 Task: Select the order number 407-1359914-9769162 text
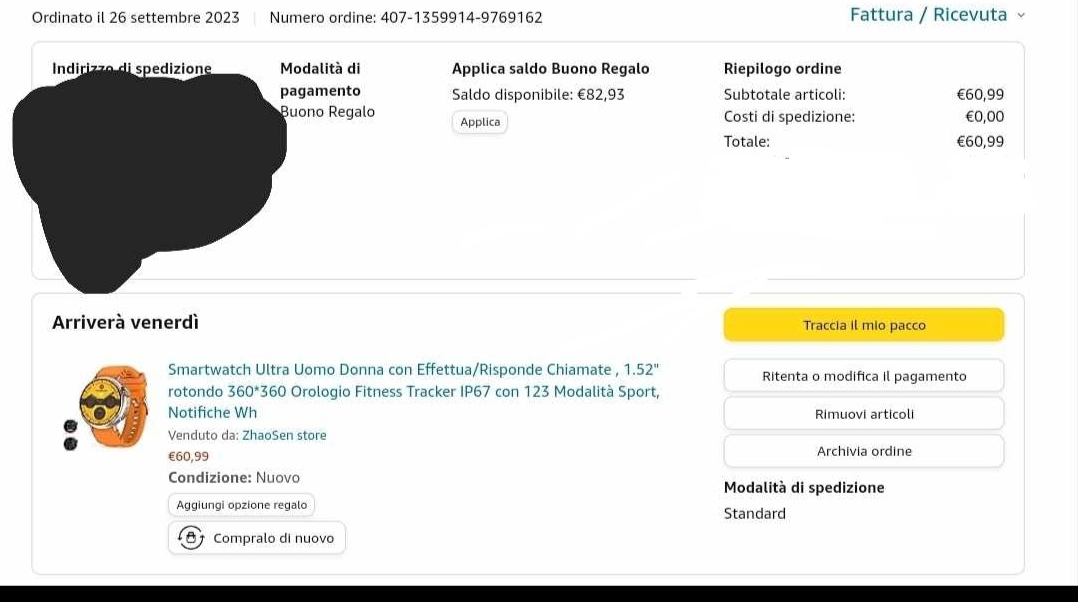pyautogui.click(x=461, y=17)
